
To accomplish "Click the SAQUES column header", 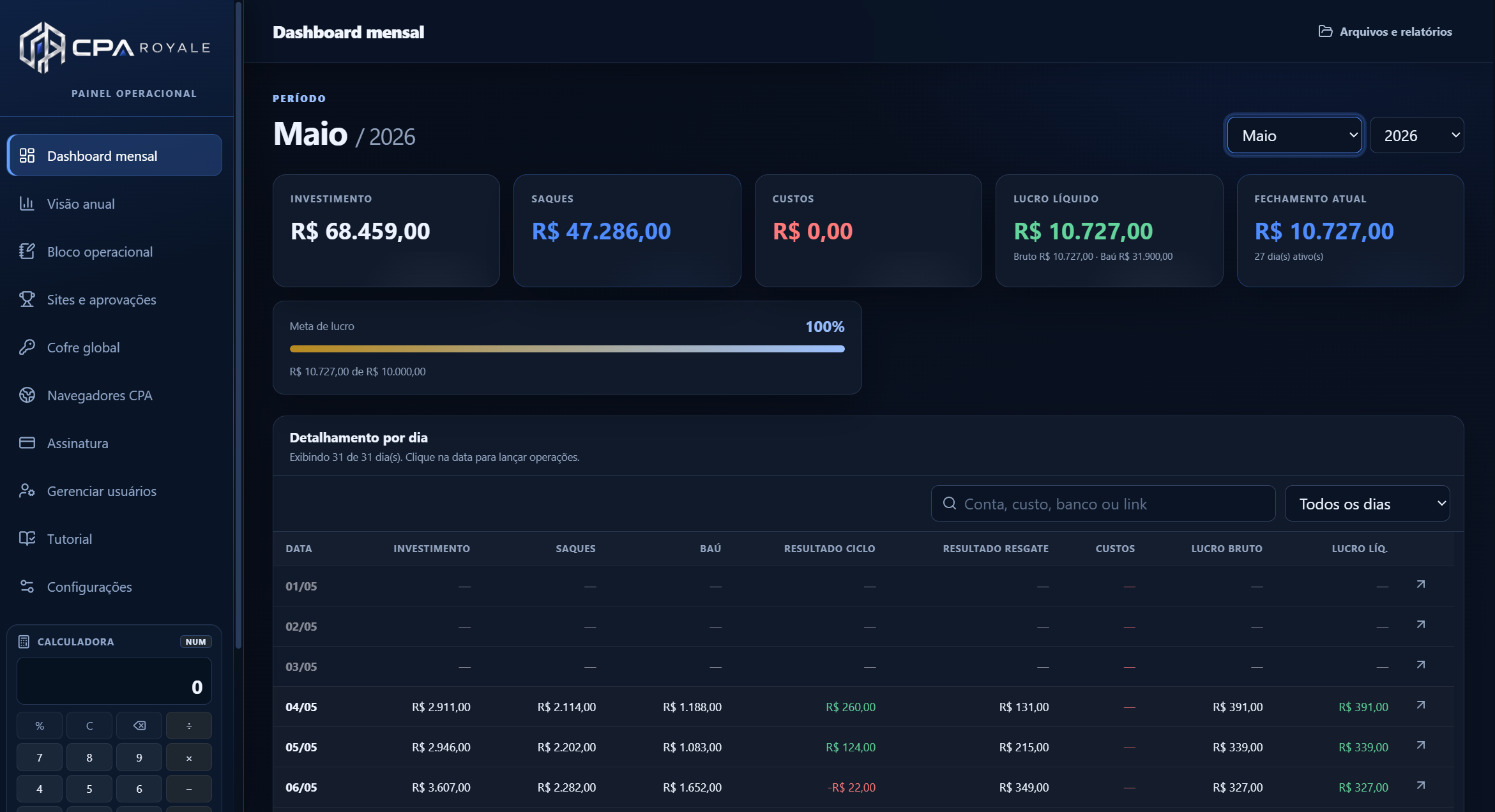I will 575,548.
